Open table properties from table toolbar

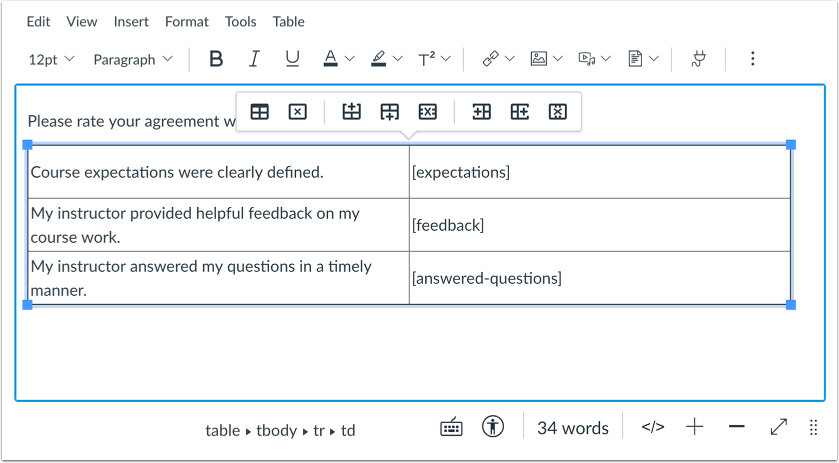260,112
